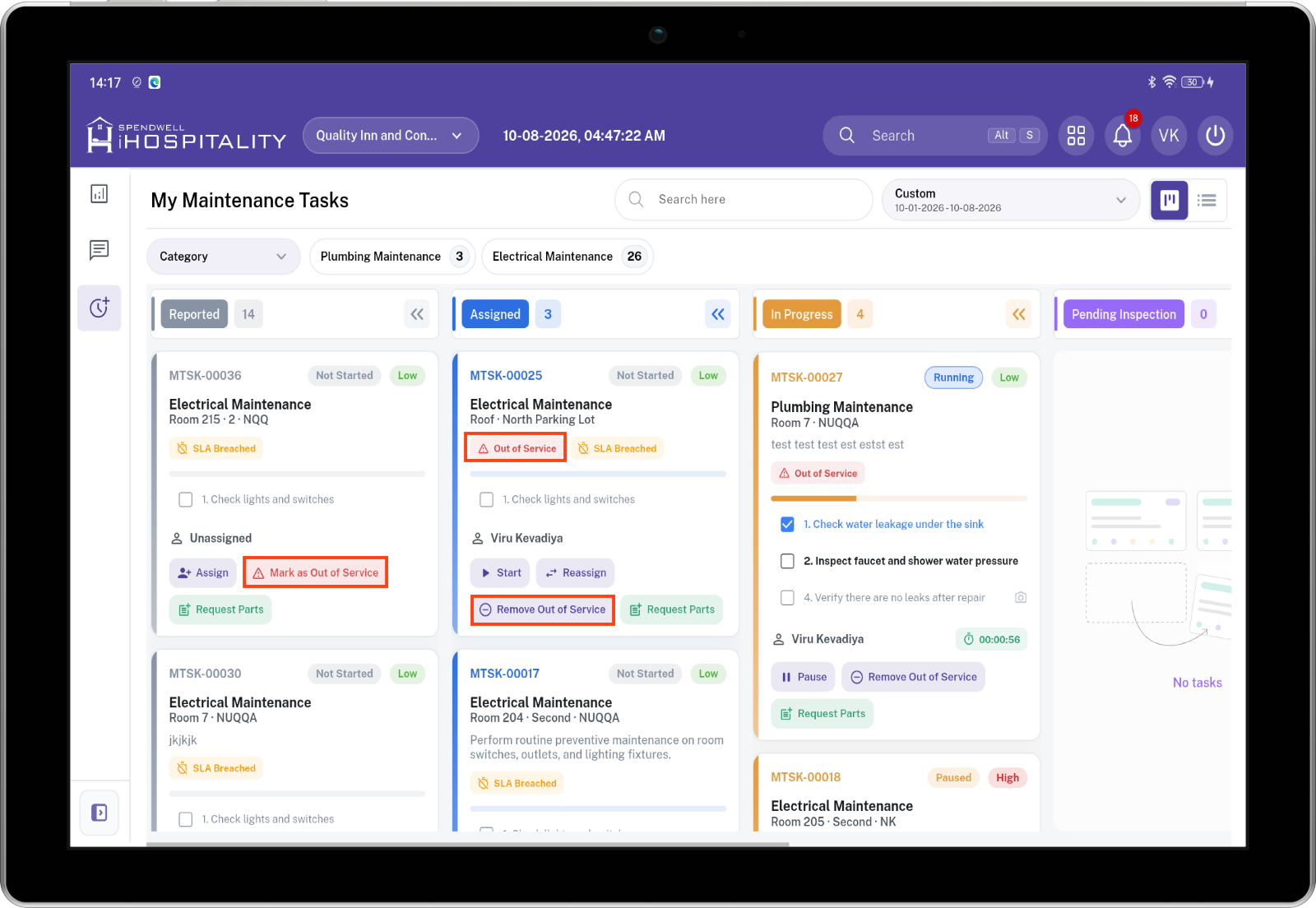Click the global search magnifier icon
Image resolution: width=1316 pixels, height=908 pixels.
847,136
